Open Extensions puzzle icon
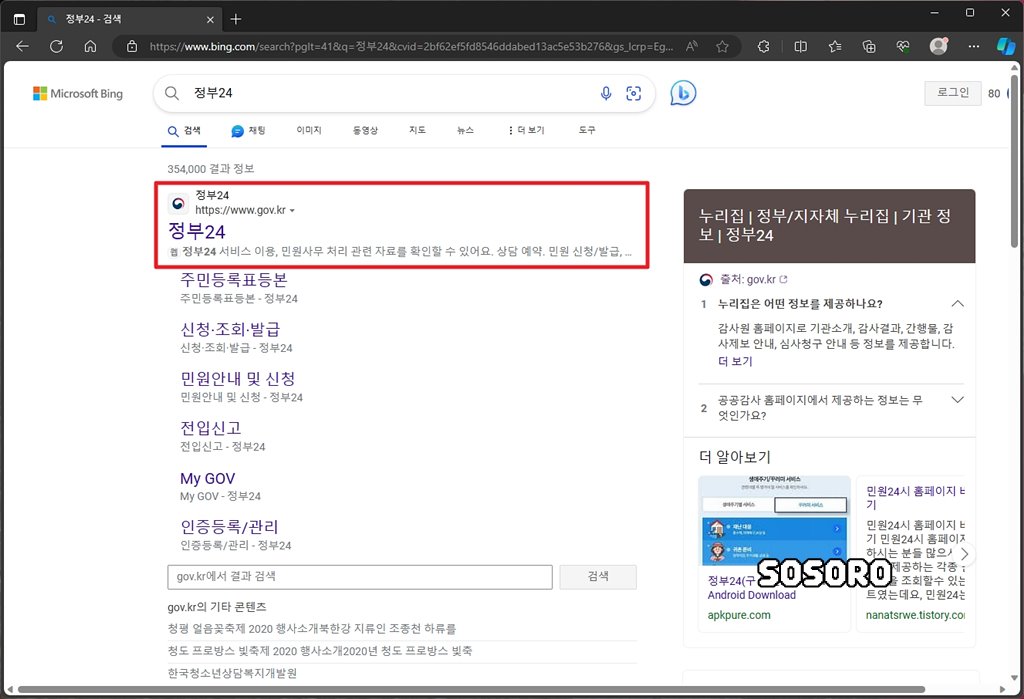Image resolution: width=1024 pixels, height=699 pixels. pyautogui.click(x=763, y=46)
